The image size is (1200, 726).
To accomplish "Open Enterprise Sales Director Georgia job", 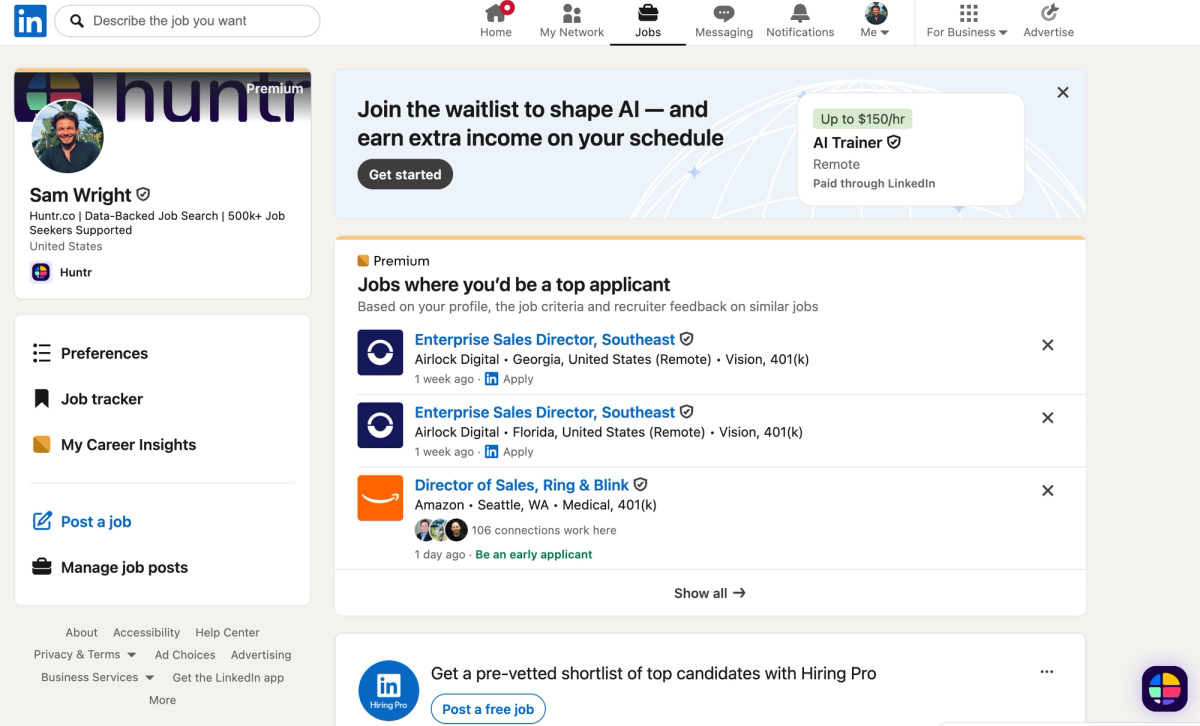I will 545,340.
